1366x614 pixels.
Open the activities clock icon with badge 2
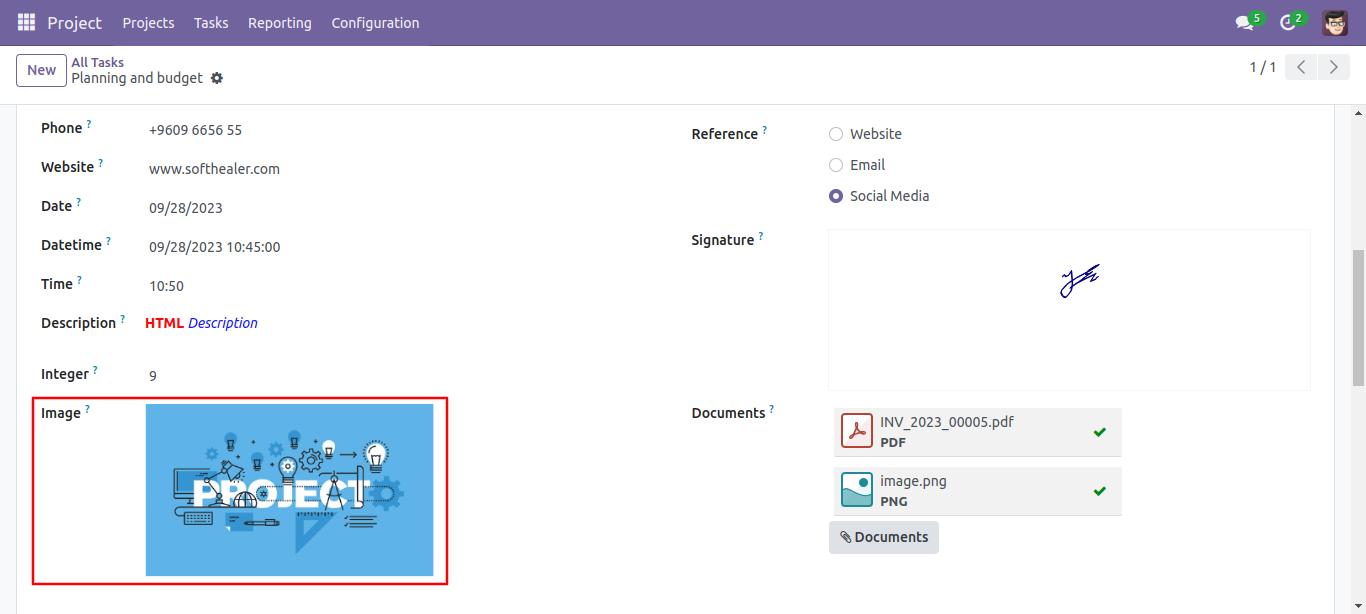point(1287,22)
